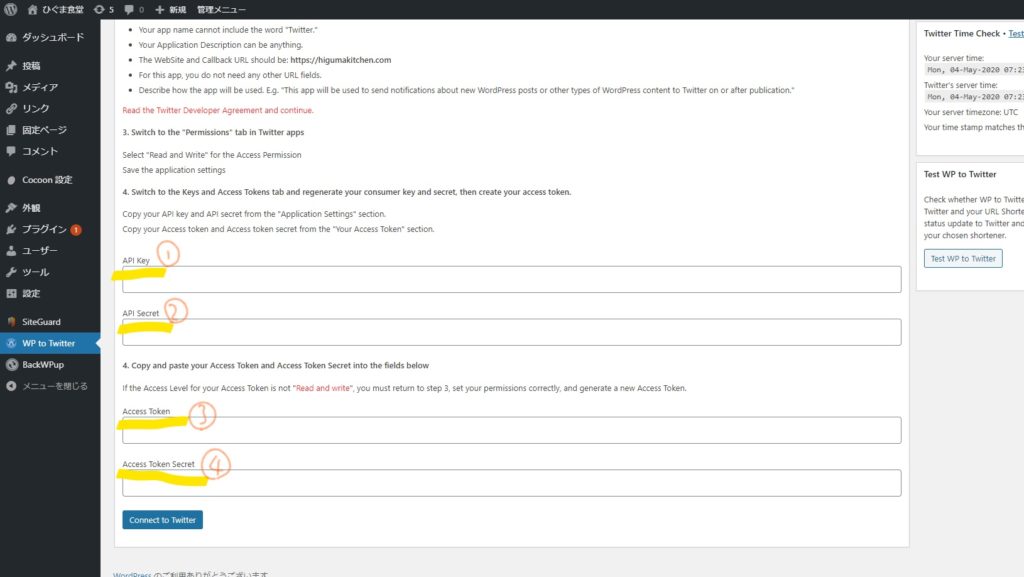The image size is (1024, 577).
Task: Click the ツール wrench icon
Action: pos(11,272)
